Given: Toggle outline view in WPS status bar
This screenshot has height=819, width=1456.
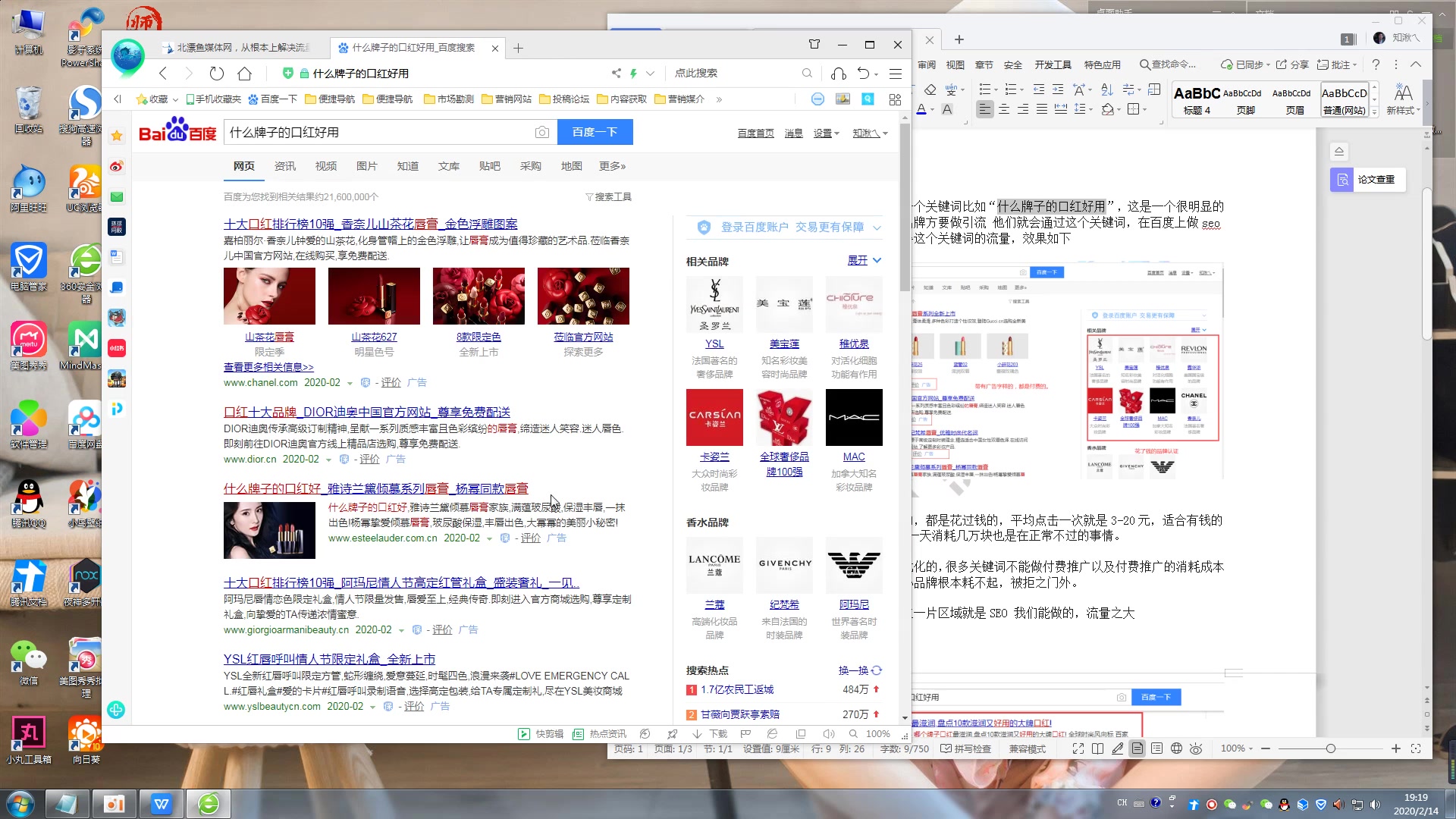Looking at the screenshot, I should pos(1156,748).
